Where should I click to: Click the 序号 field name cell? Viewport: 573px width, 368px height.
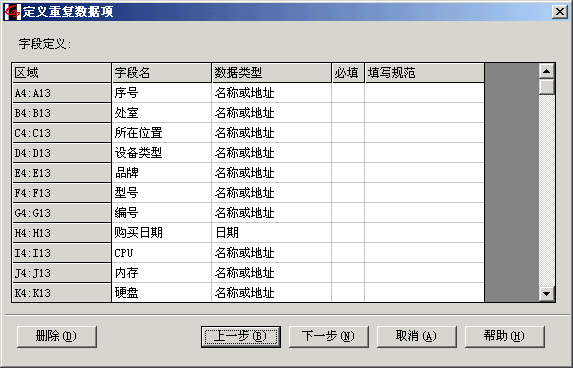click(162, 93)
